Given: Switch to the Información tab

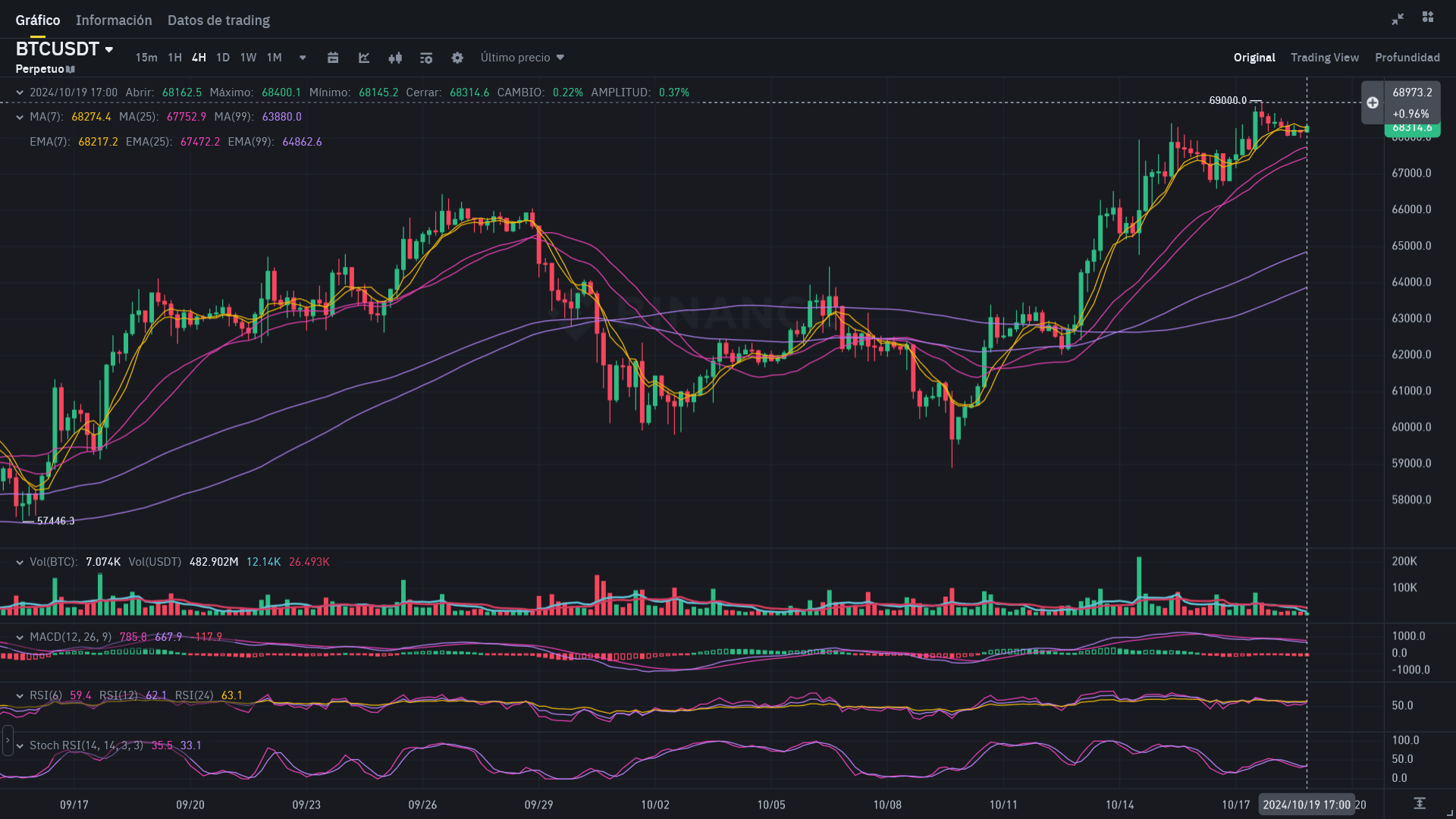Looking at the screenshot, I should (114, 20).
